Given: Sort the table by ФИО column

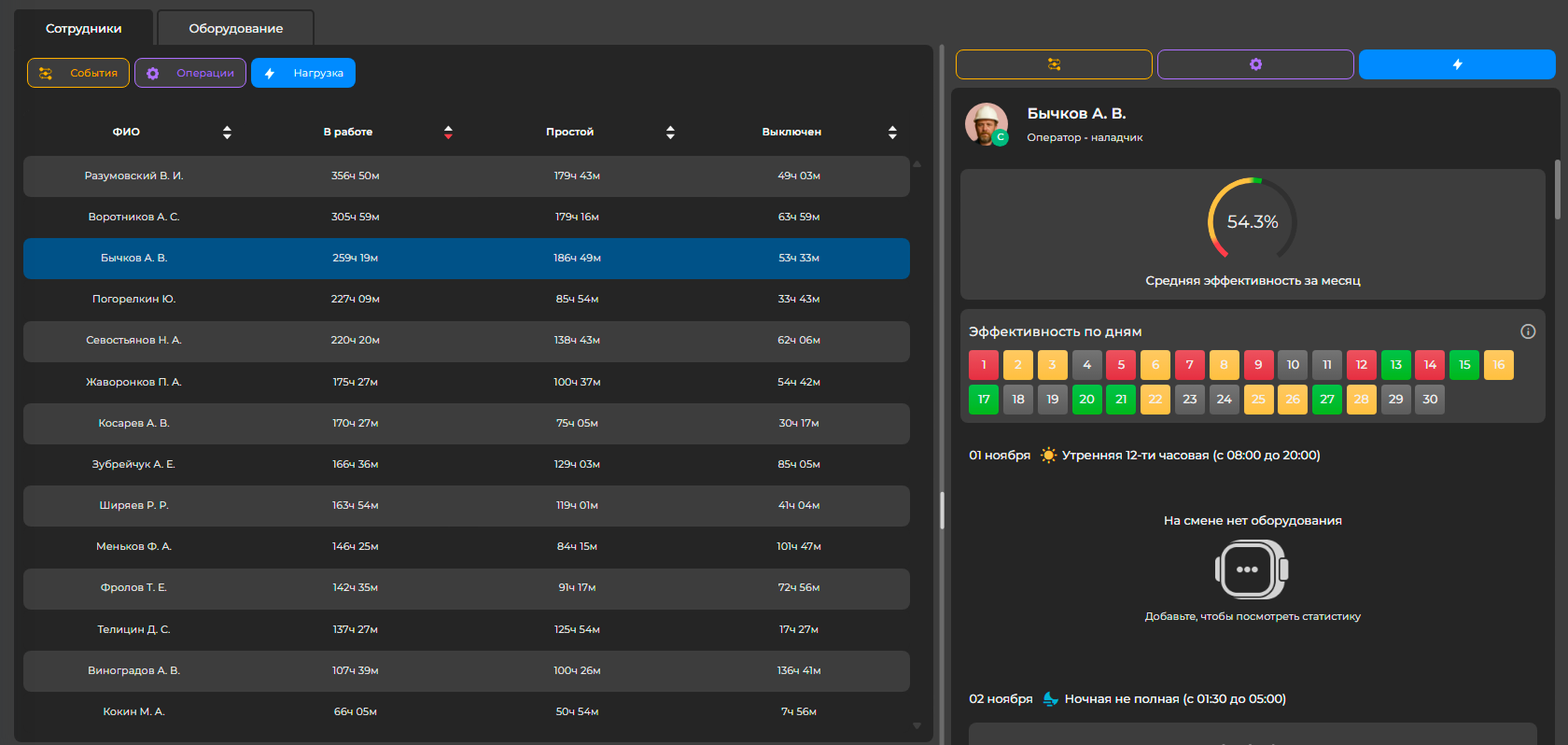Looking at the screenshot, I should coord(227,133).
